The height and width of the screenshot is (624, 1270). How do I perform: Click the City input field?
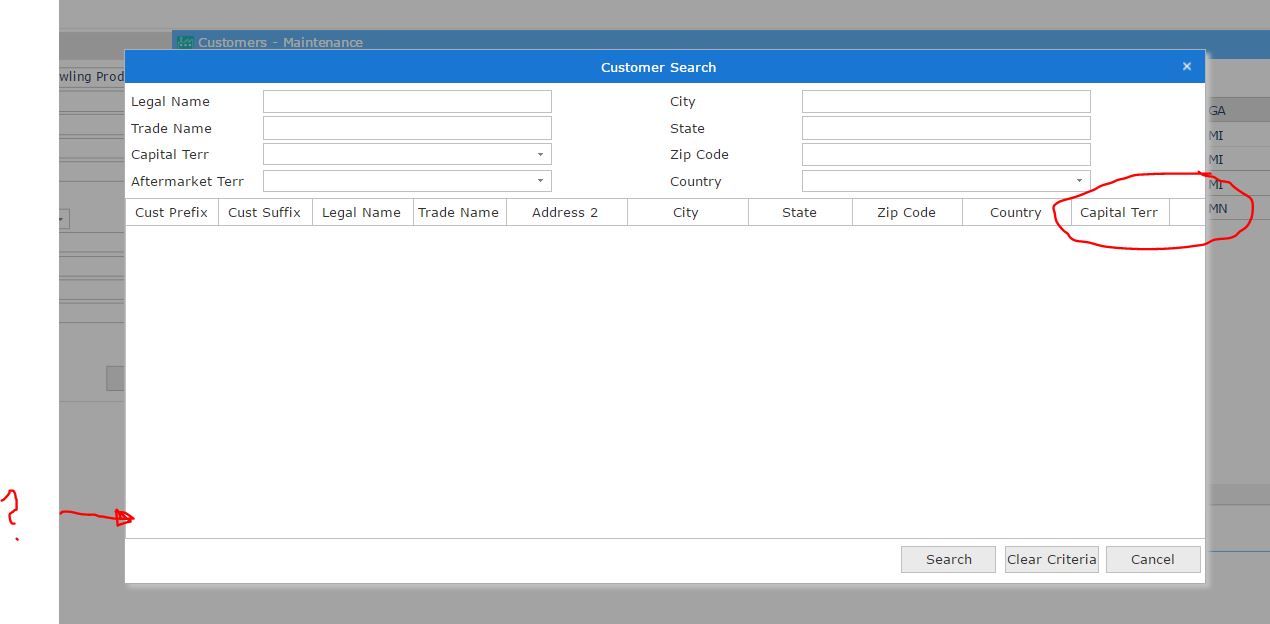pyautogui.click(x=946, y=102)
